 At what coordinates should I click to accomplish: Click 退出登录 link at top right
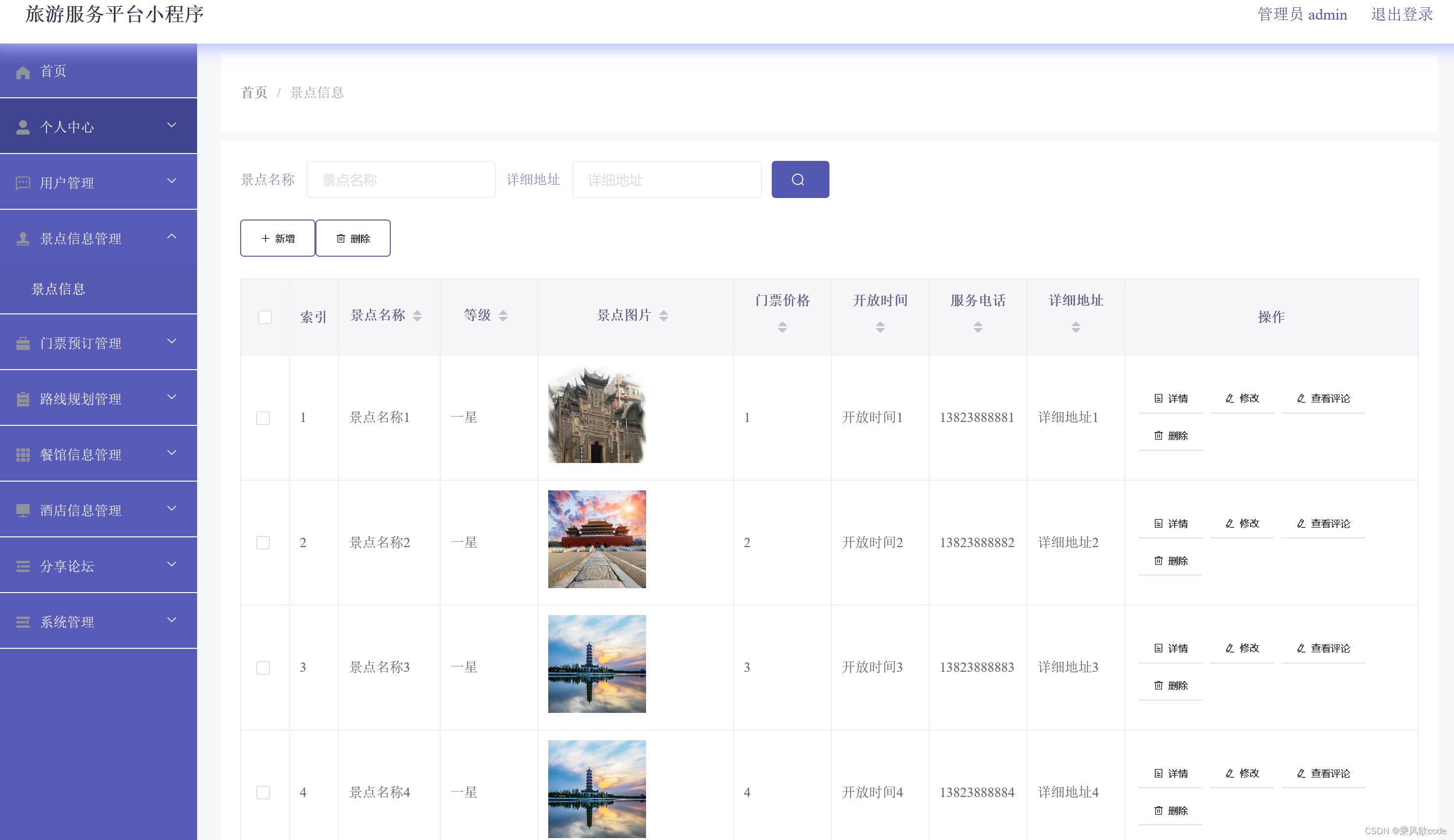point(1402,14)
